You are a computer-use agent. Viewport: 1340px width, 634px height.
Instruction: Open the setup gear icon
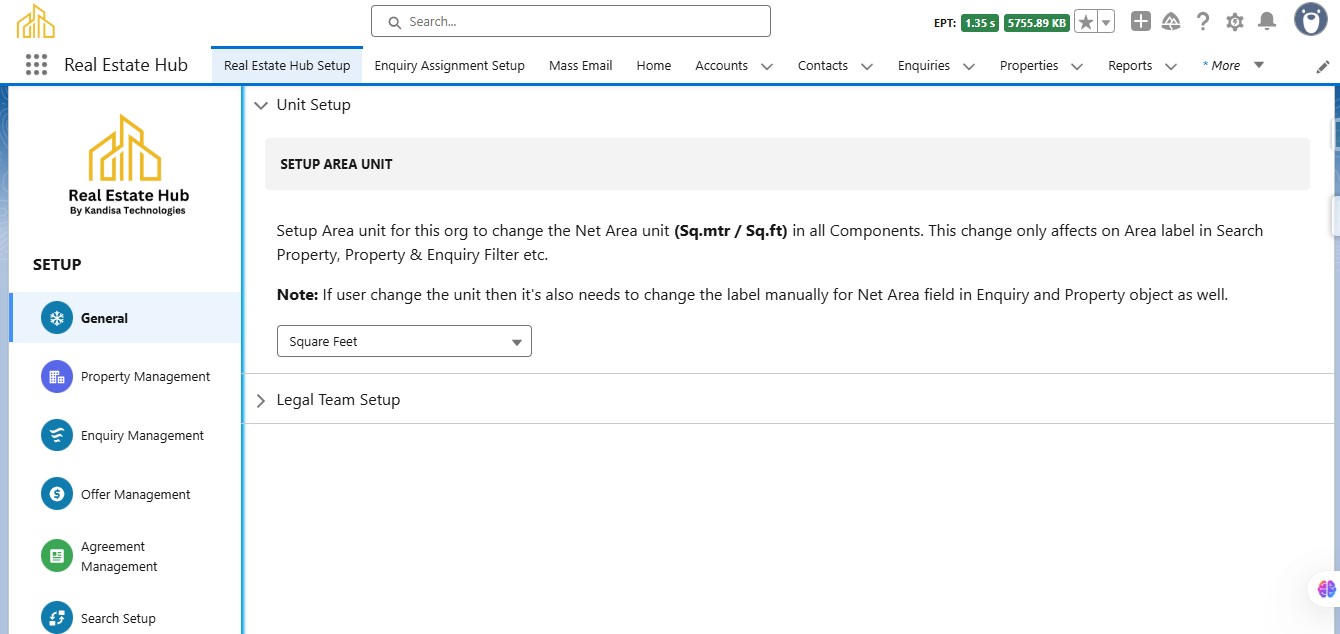(1235, 21)
